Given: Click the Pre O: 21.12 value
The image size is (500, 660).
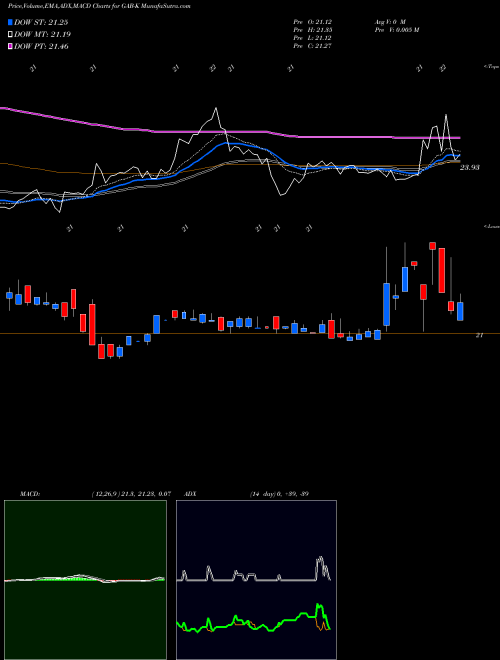Looking at the screenshot, I should tap(313, 21).
